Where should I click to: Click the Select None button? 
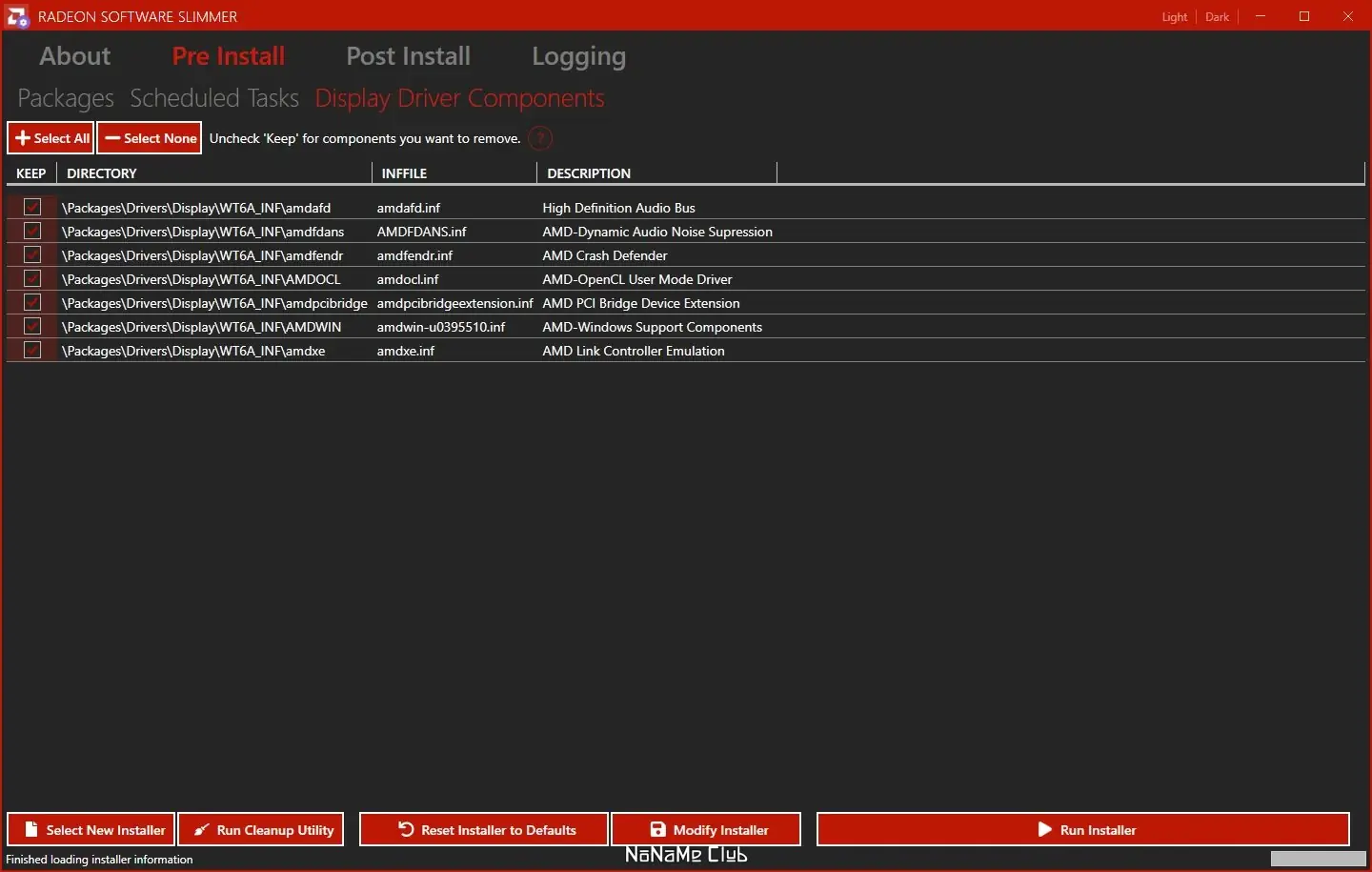tap(150, 138)
